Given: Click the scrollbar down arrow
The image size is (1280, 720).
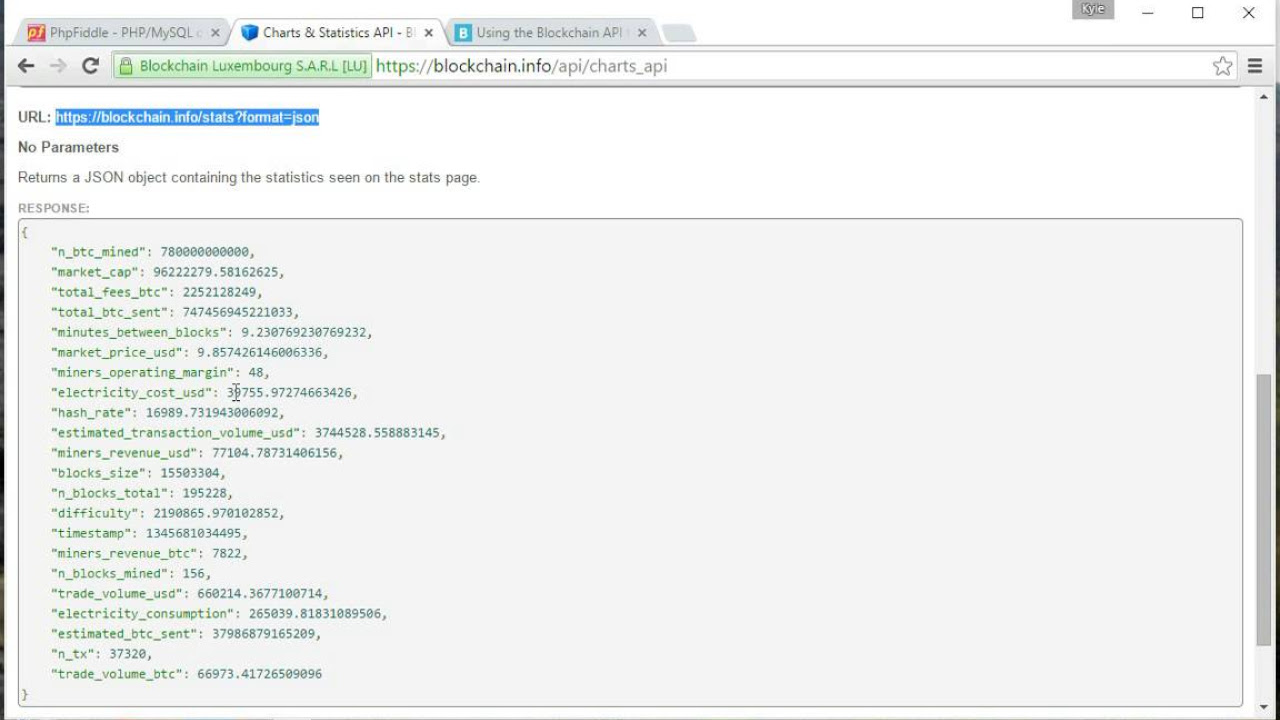Looking at the screenshot, I should click(1264, 708).
